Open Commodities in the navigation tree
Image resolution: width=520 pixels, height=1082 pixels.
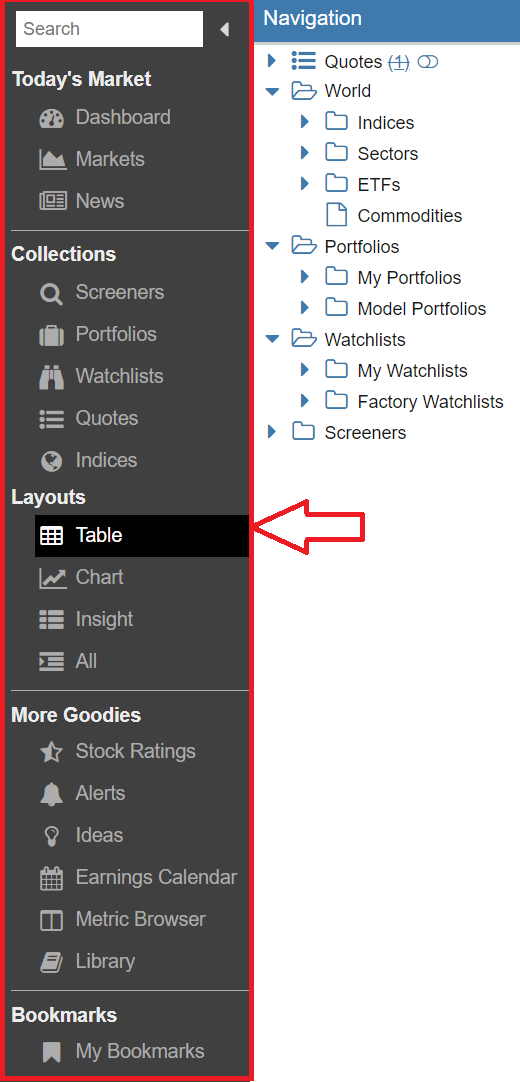tap(410, 216)
